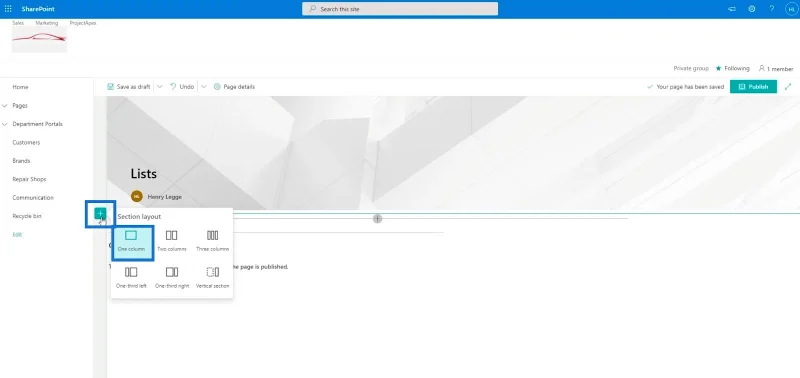Click Save as draft button
The height and width of the screenshot is (378, 800).
[129, 87]
